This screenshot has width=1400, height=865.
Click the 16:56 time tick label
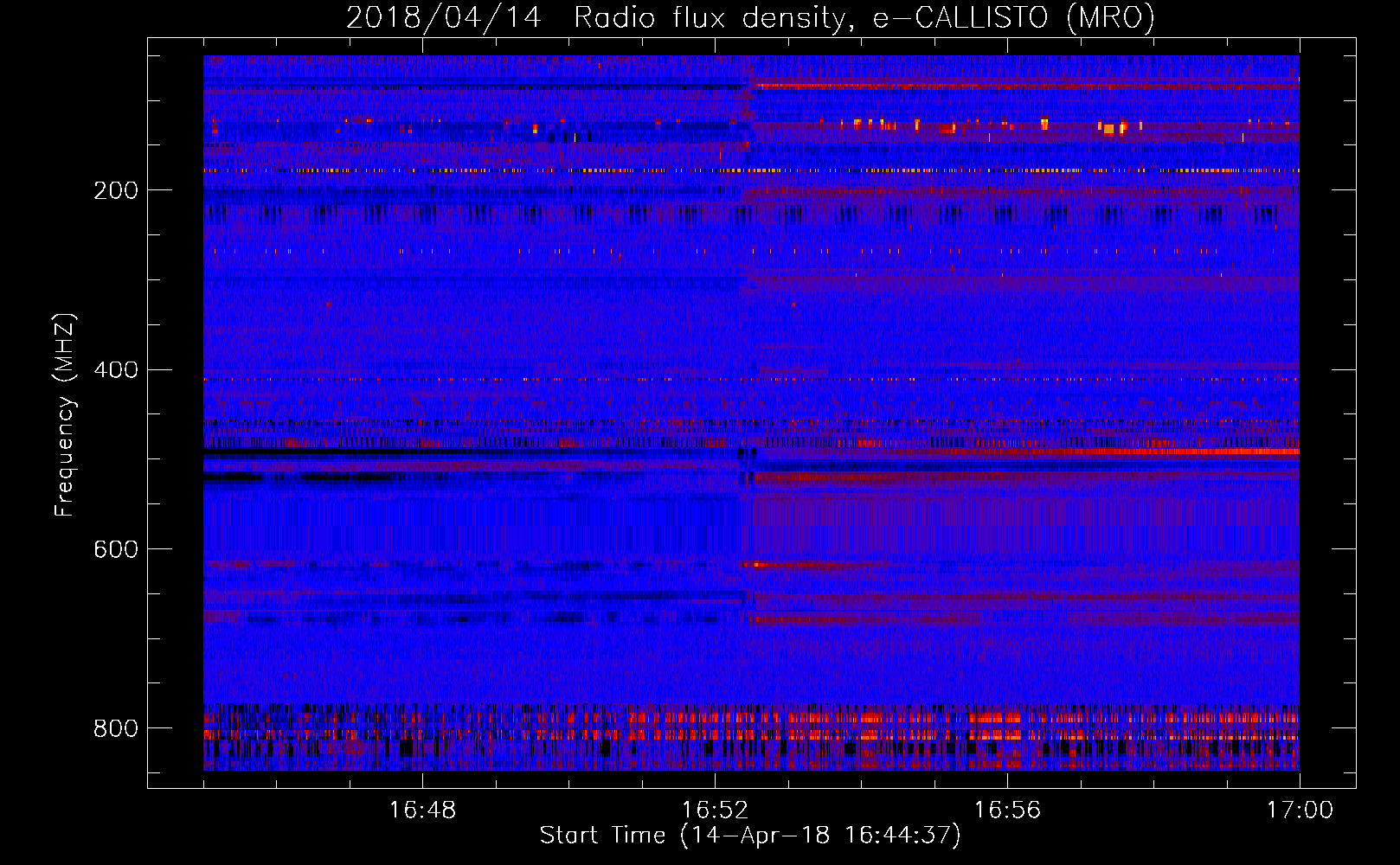click(1007, 811)
